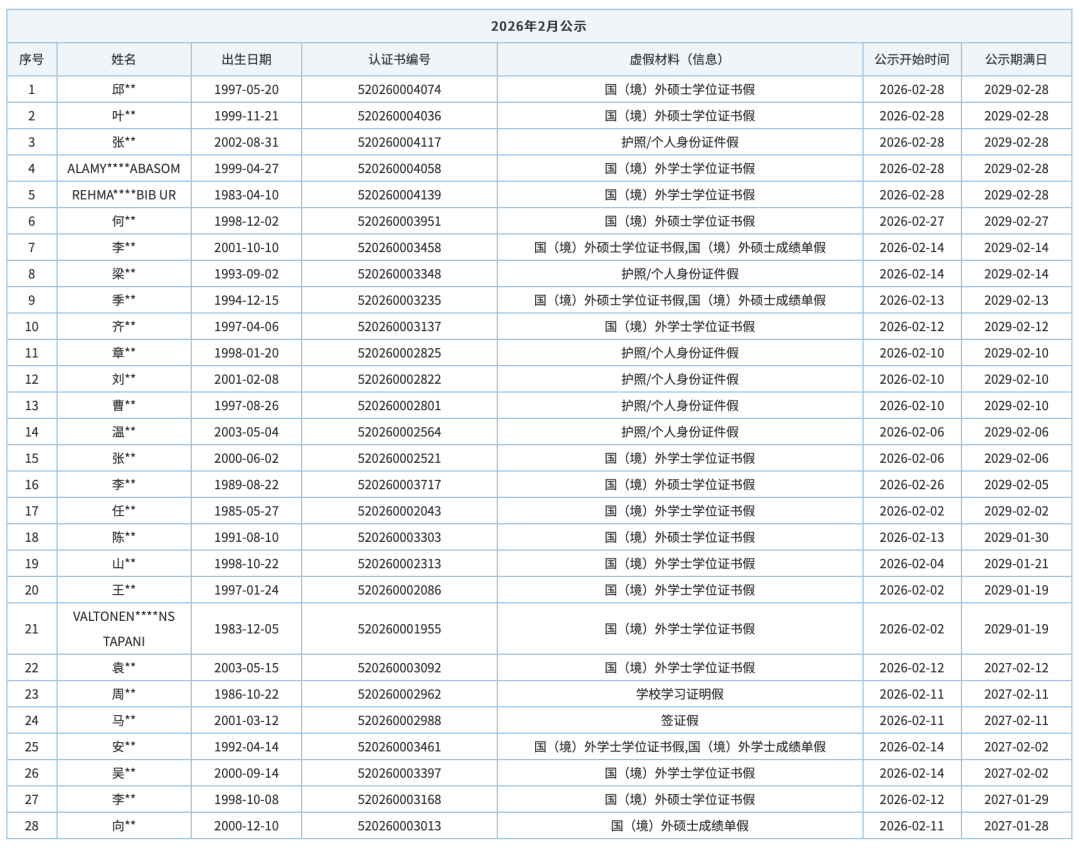The image size is (1080, 848).
Task: Click start date 2026-02-26
Action: point(911,484)
